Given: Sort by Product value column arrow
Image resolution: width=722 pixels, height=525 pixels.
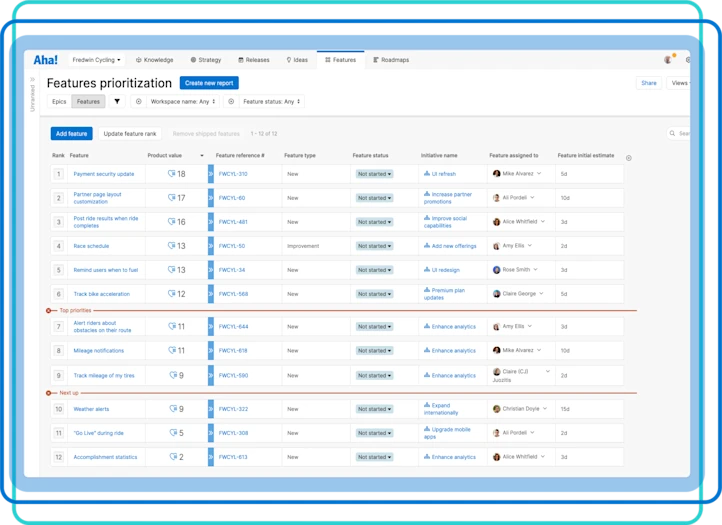Looking at the screenshot, I should [202, 156].
